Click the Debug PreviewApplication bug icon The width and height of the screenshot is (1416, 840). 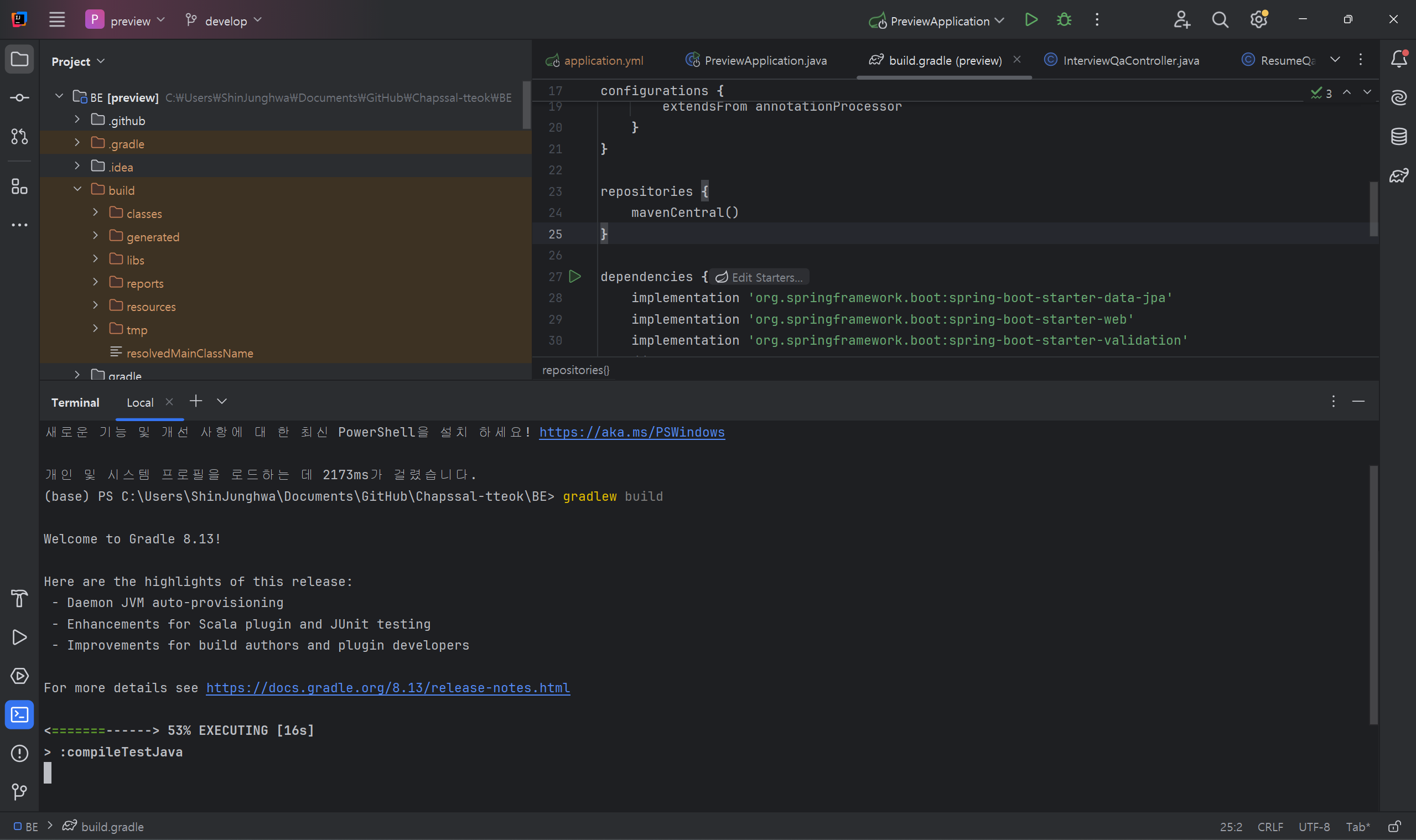click(1064, 20)
